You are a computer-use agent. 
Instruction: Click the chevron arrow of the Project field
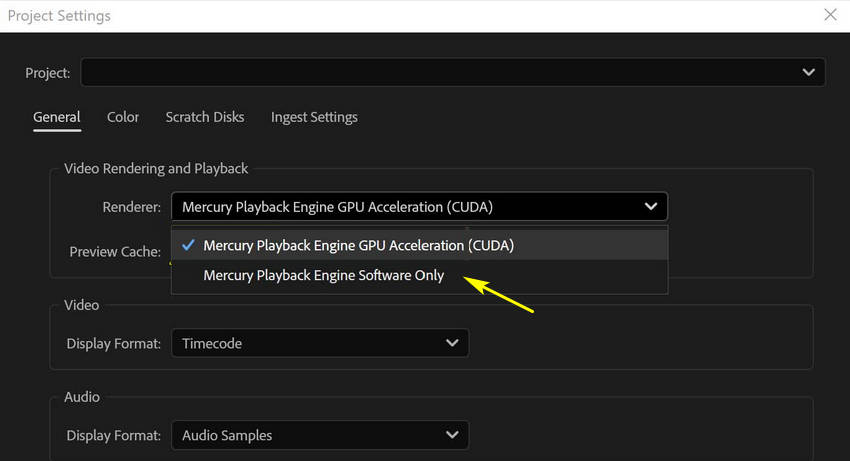[x=808, y=72]
